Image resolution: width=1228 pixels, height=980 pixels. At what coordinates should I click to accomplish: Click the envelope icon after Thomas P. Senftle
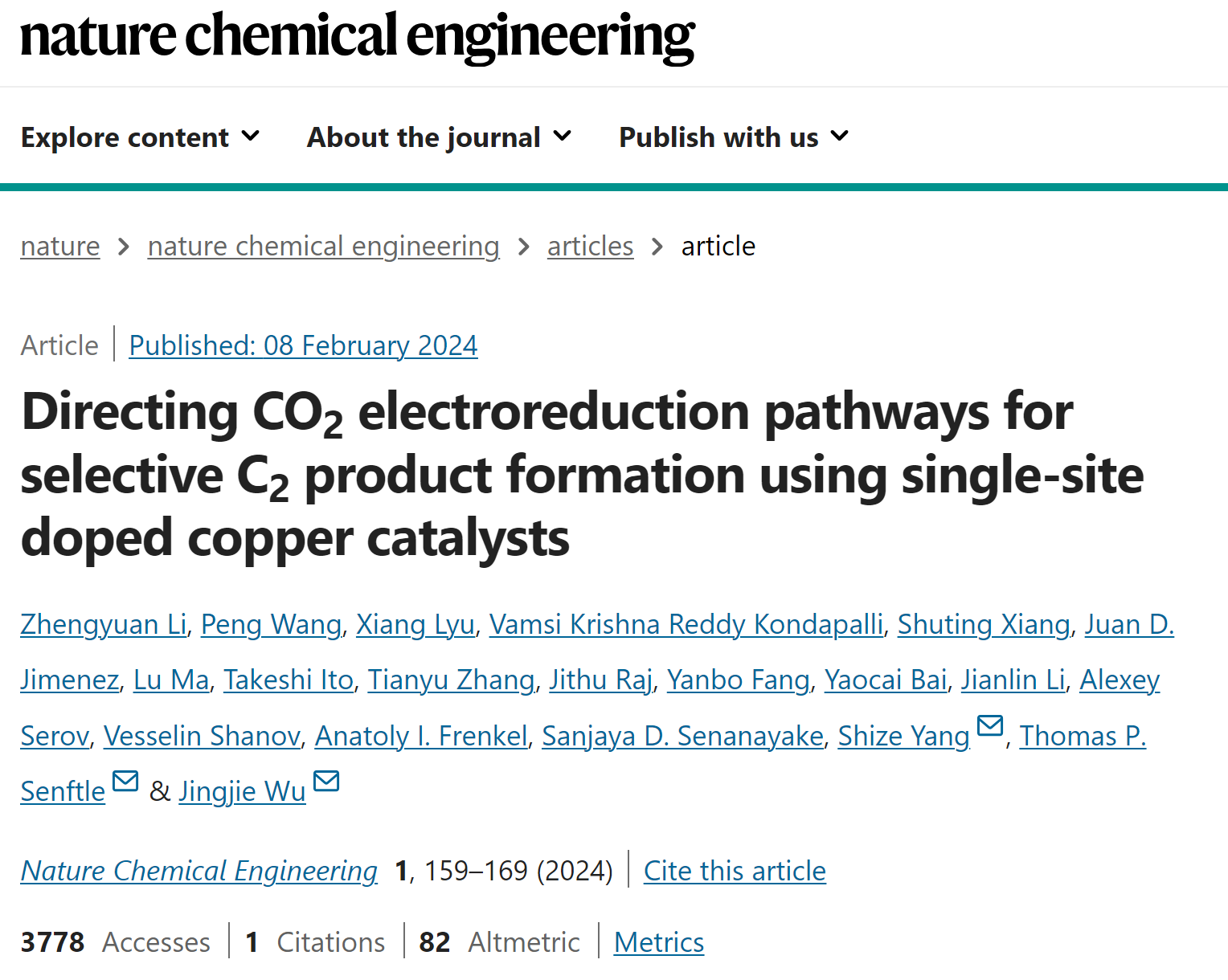125,781
